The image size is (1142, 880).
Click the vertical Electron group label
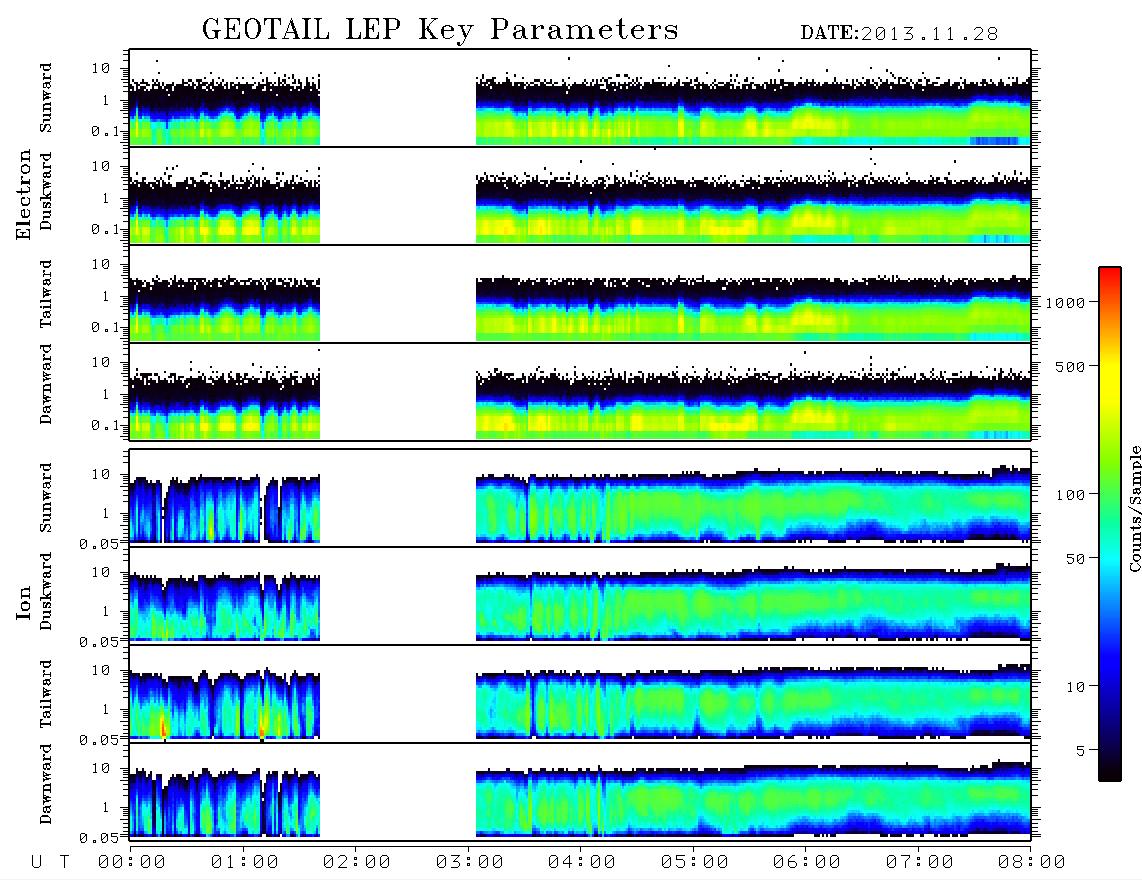pos(24,195)
